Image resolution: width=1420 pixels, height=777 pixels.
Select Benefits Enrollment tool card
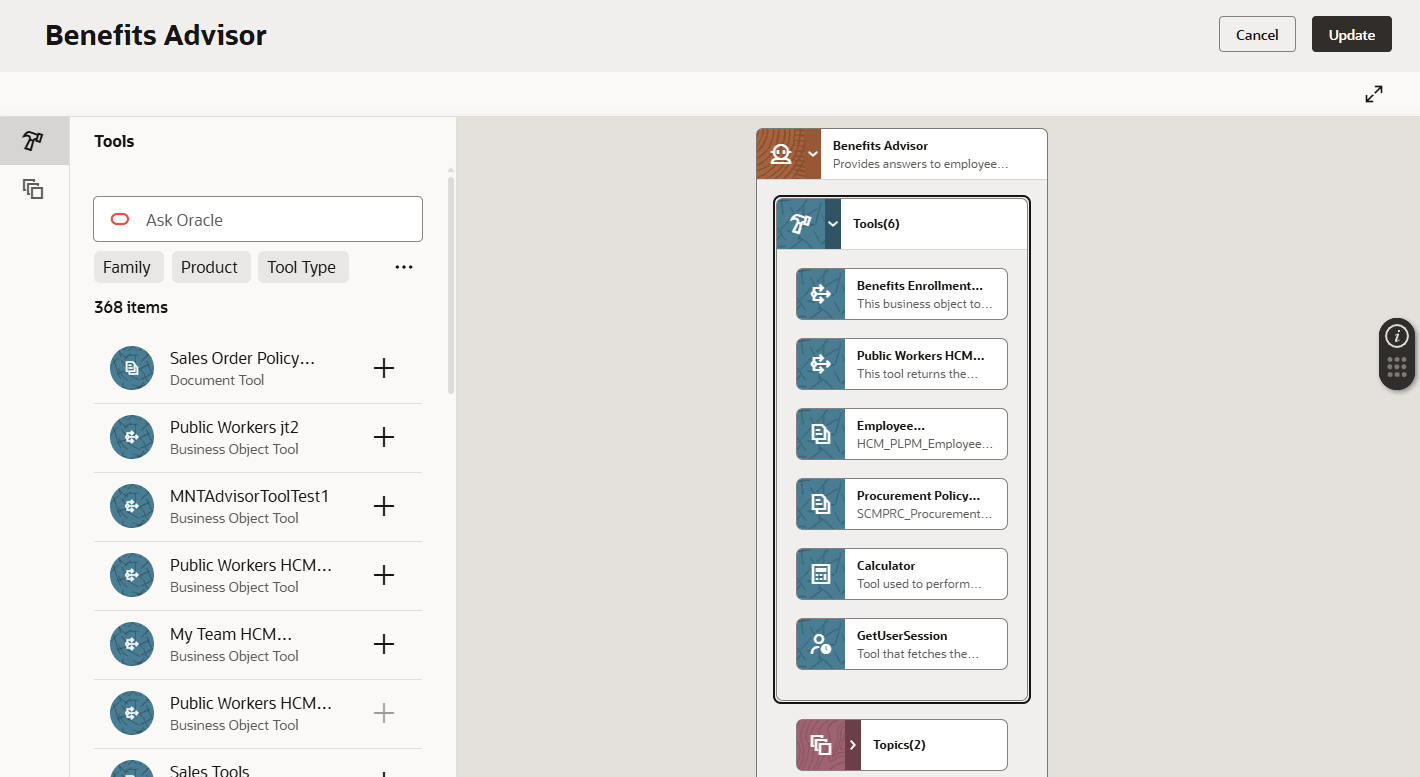902,294
